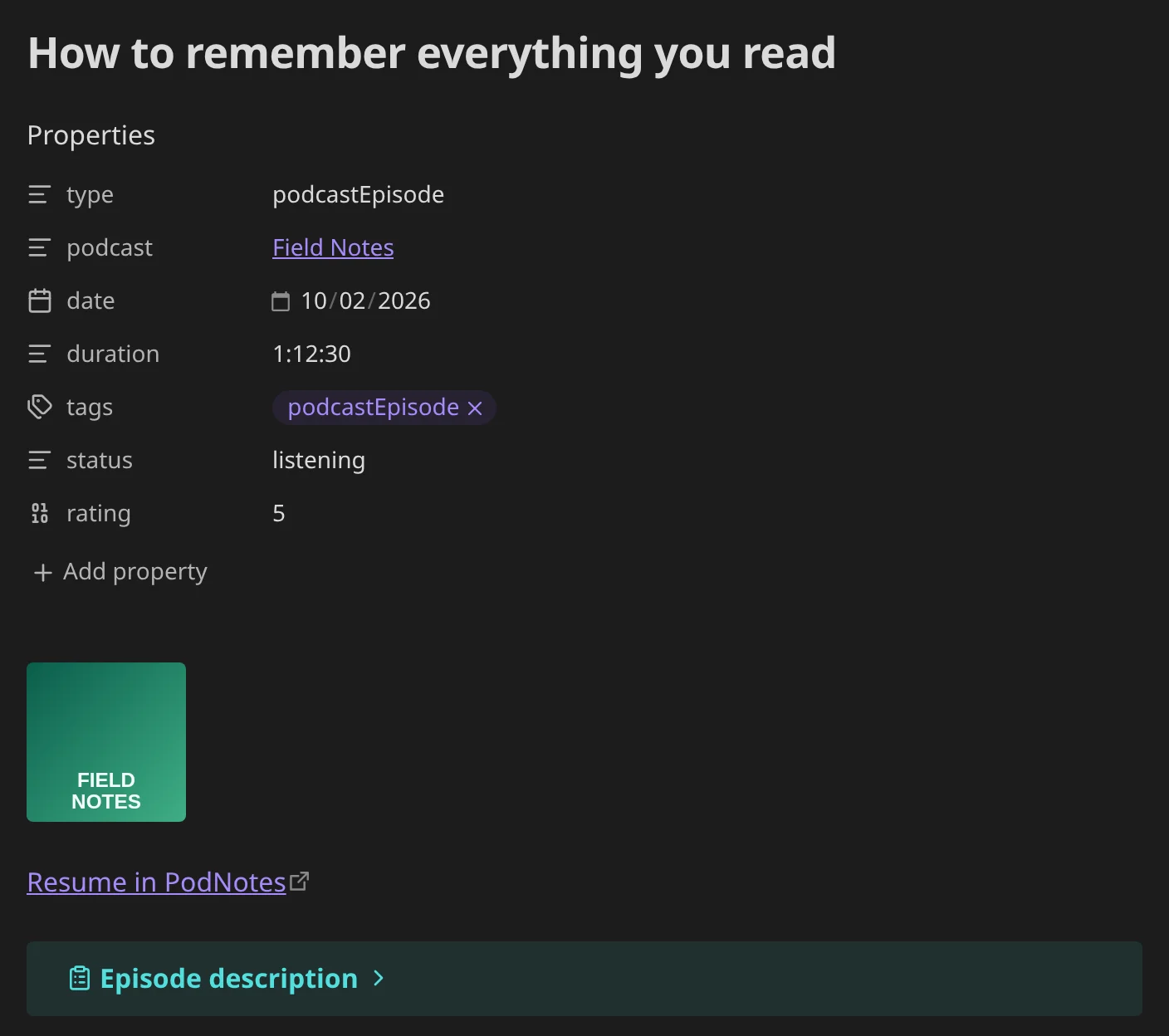The width and height of the screenshot is (1169, 1036).
Task: Edit the type value podcastEpisode
Action: click(358, 195)
